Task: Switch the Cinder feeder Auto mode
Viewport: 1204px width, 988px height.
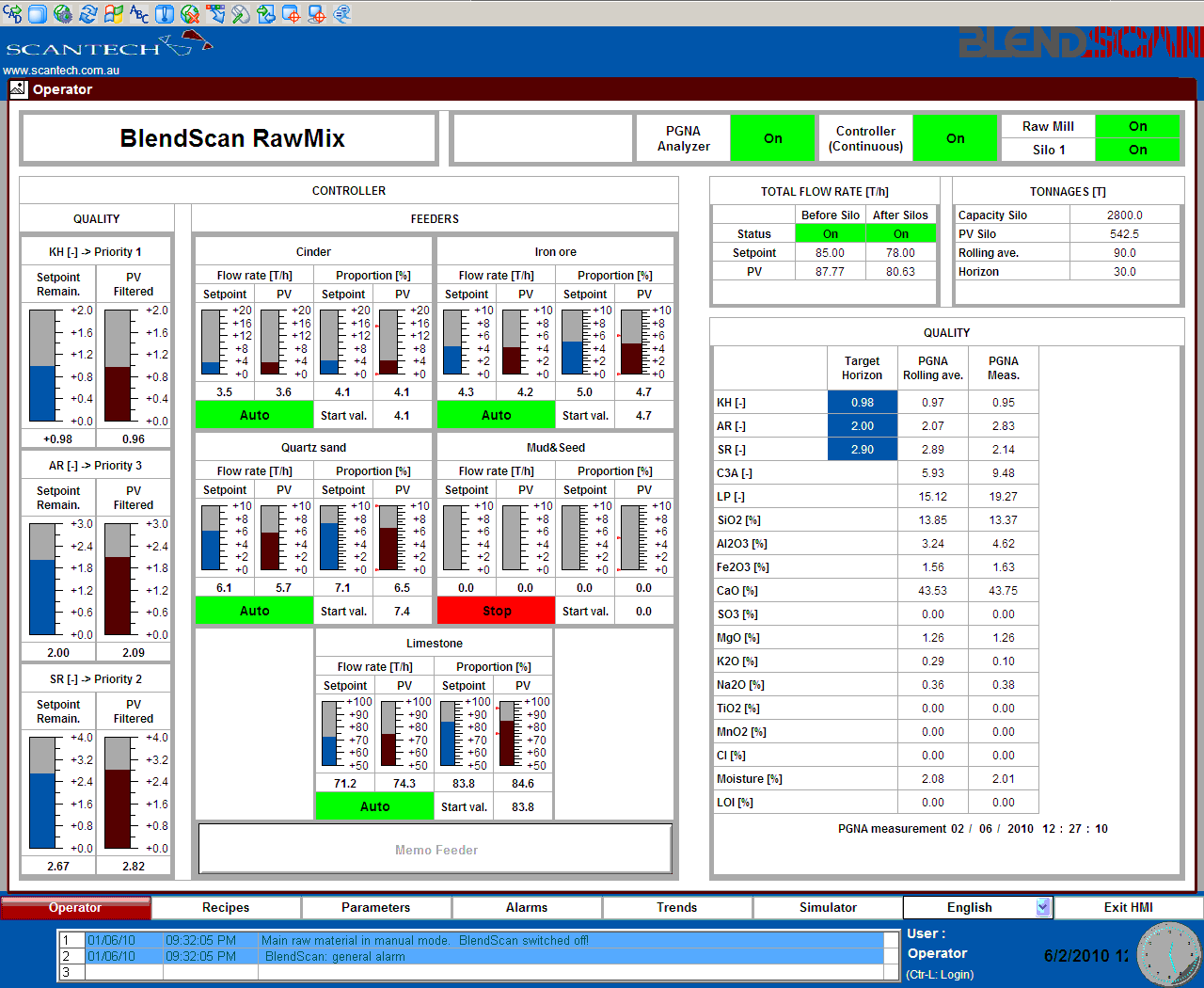Action: click(x=254, y=415)
